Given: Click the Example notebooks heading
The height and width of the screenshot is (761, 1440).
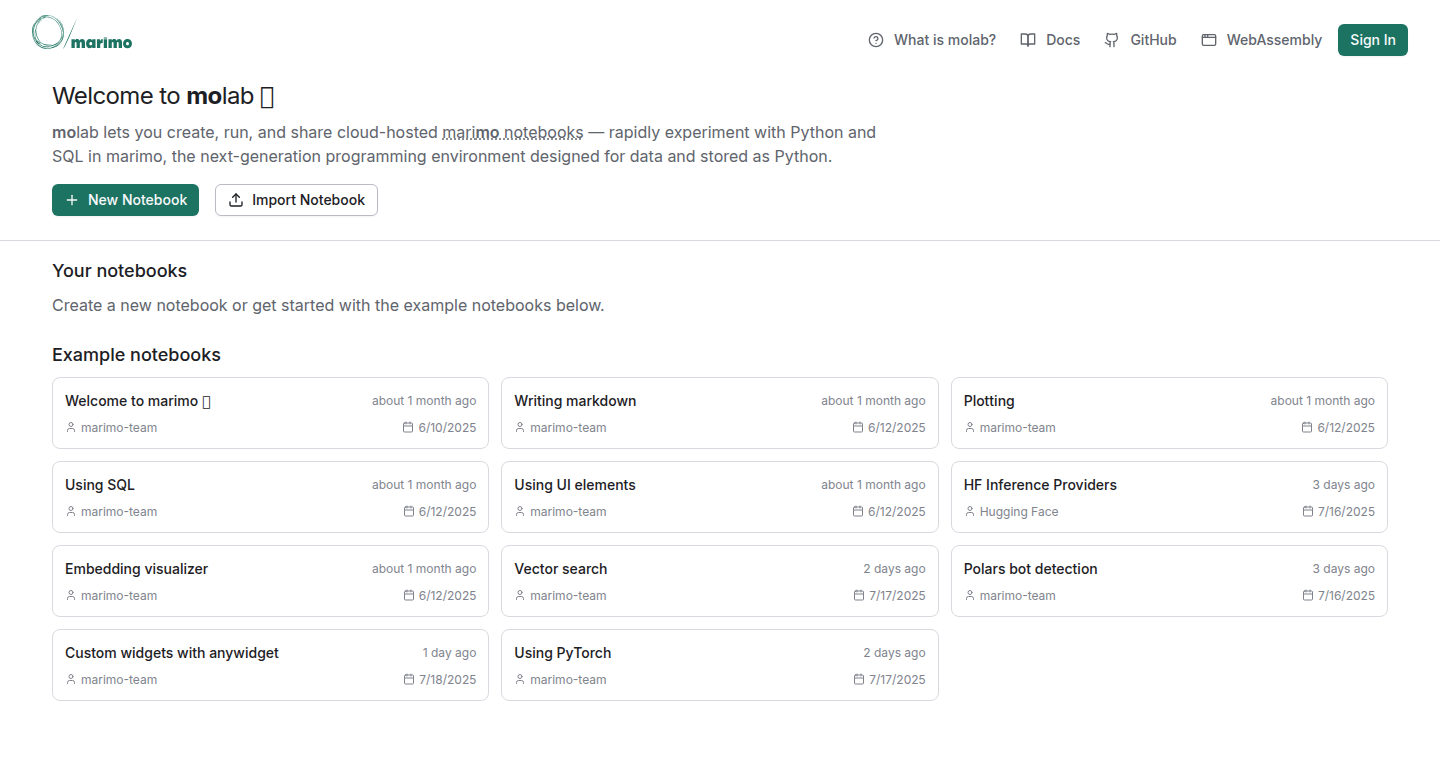Looking at the screenshot, I should [136, 355].
